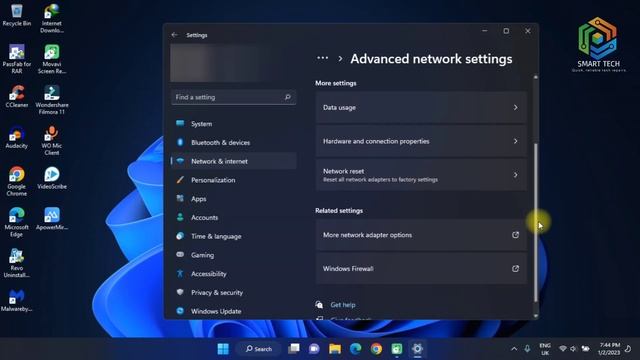640x360 pixels.
Task: Open the Wi-Fi network tray icon
Action: tap(563, 349)
